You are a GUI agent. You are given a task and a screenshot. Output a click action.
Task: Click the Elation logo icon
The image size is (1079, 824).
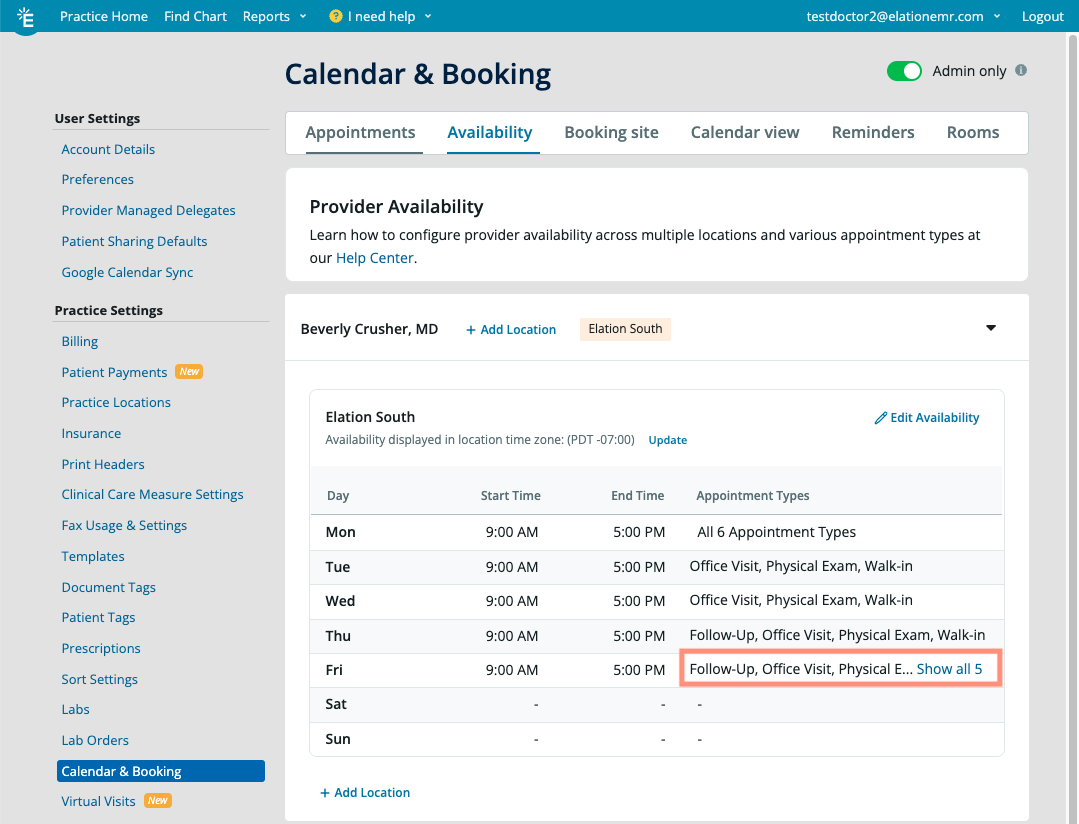26,17
